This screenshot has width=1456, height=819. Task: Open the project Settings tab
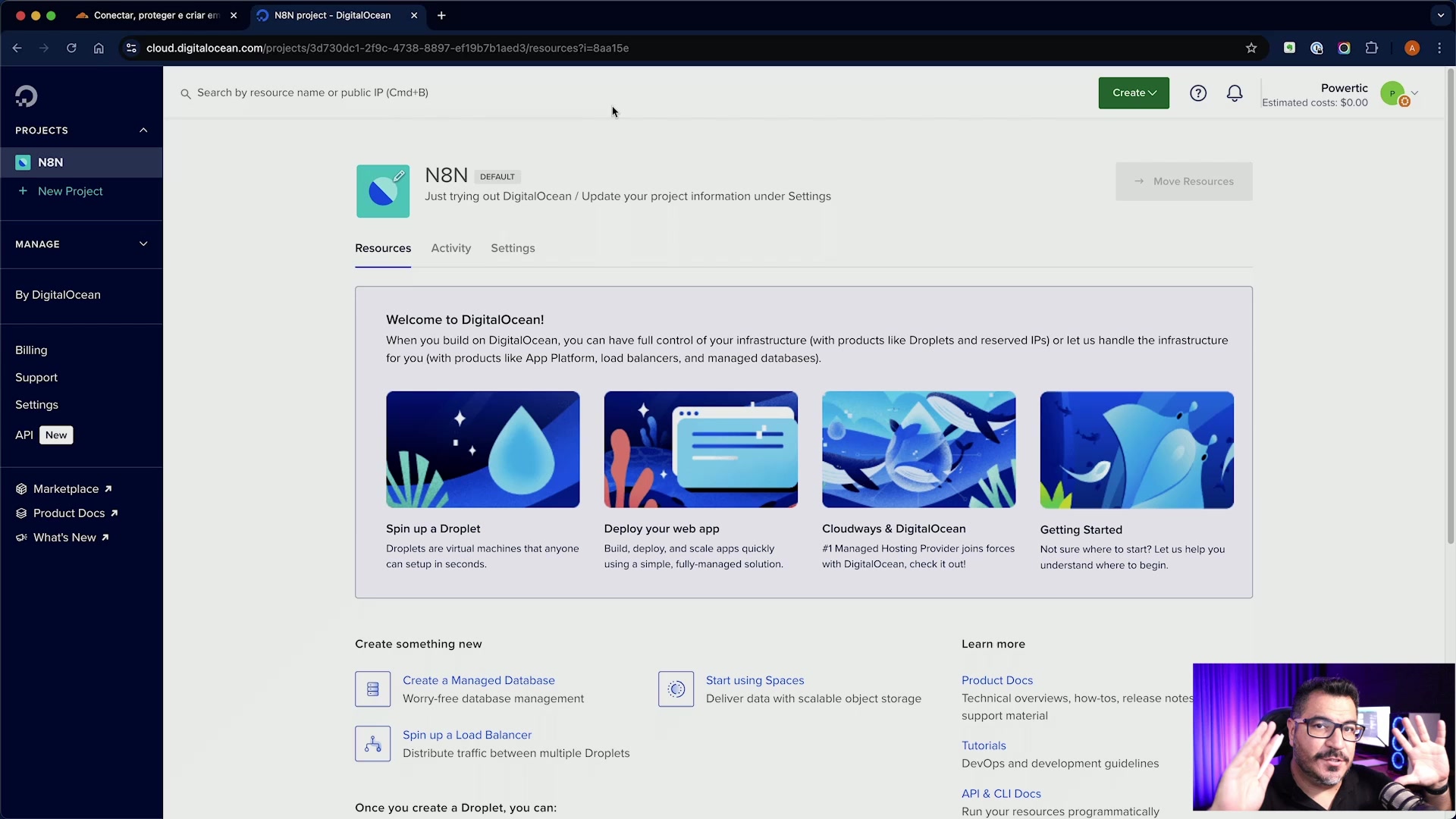point(513,248)
